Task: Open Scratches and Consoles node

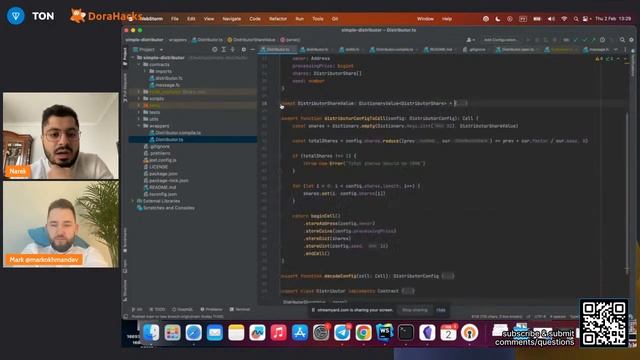Action: pos(166,208)
